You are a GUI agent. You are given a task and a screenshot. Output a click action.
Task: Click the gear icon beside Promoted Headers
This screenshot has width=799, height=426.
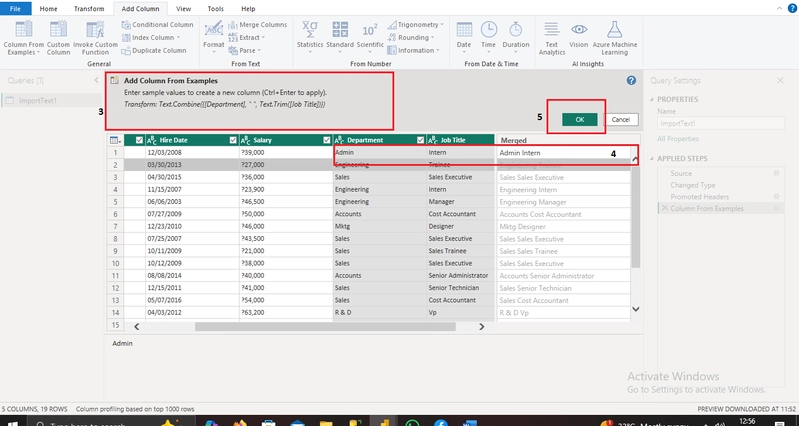click(x=777, y=197)
